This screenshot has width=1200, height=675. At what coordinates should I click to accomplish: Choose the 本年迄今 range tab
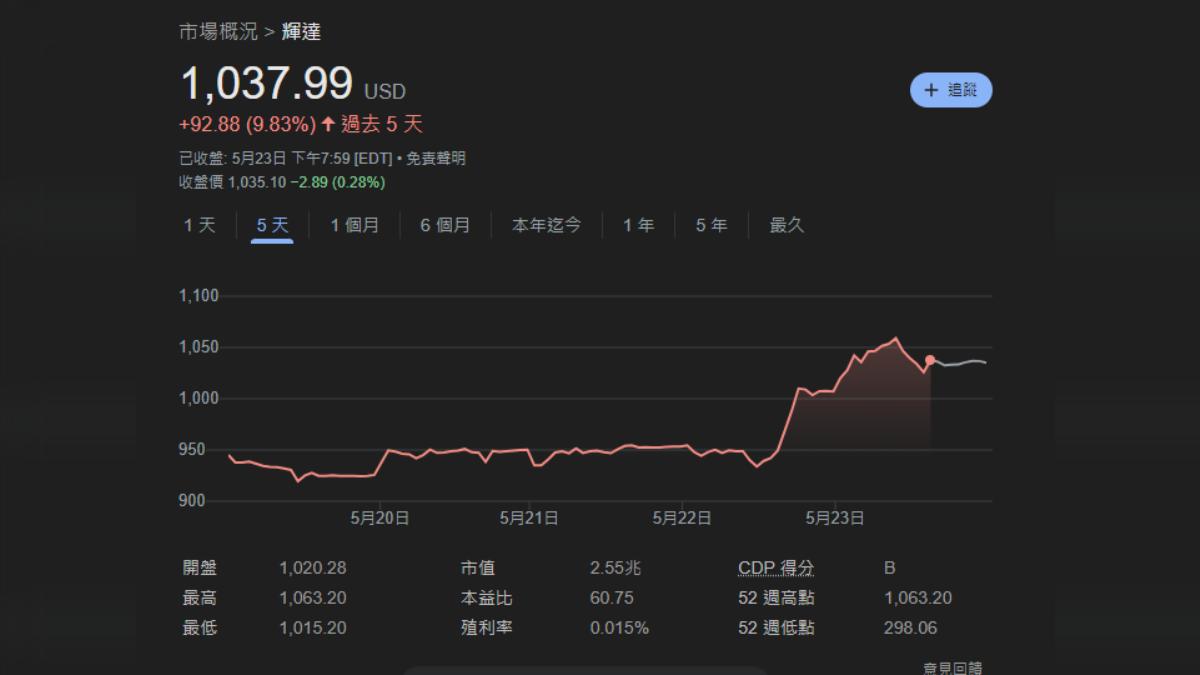coord(546,225)
